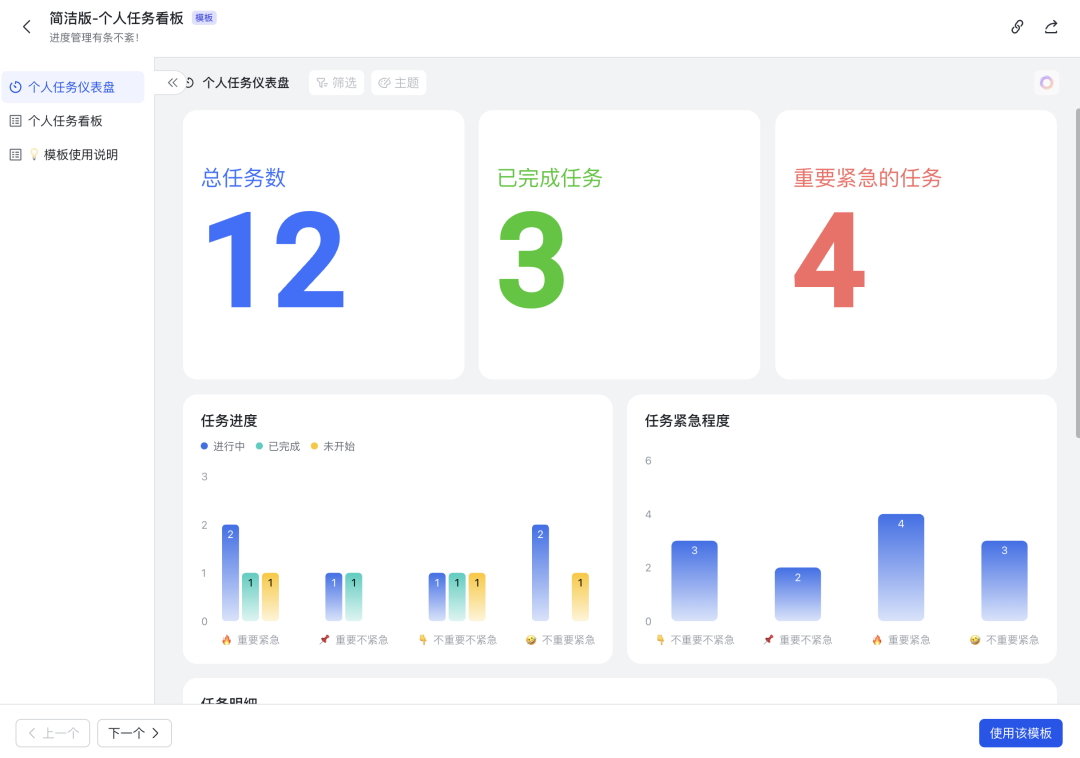Viewport: 1080px width, 758px height.
Task: Click the 不重要不紧急 bar valued 3
Action: pyautogui.click(x=694, y=581)
